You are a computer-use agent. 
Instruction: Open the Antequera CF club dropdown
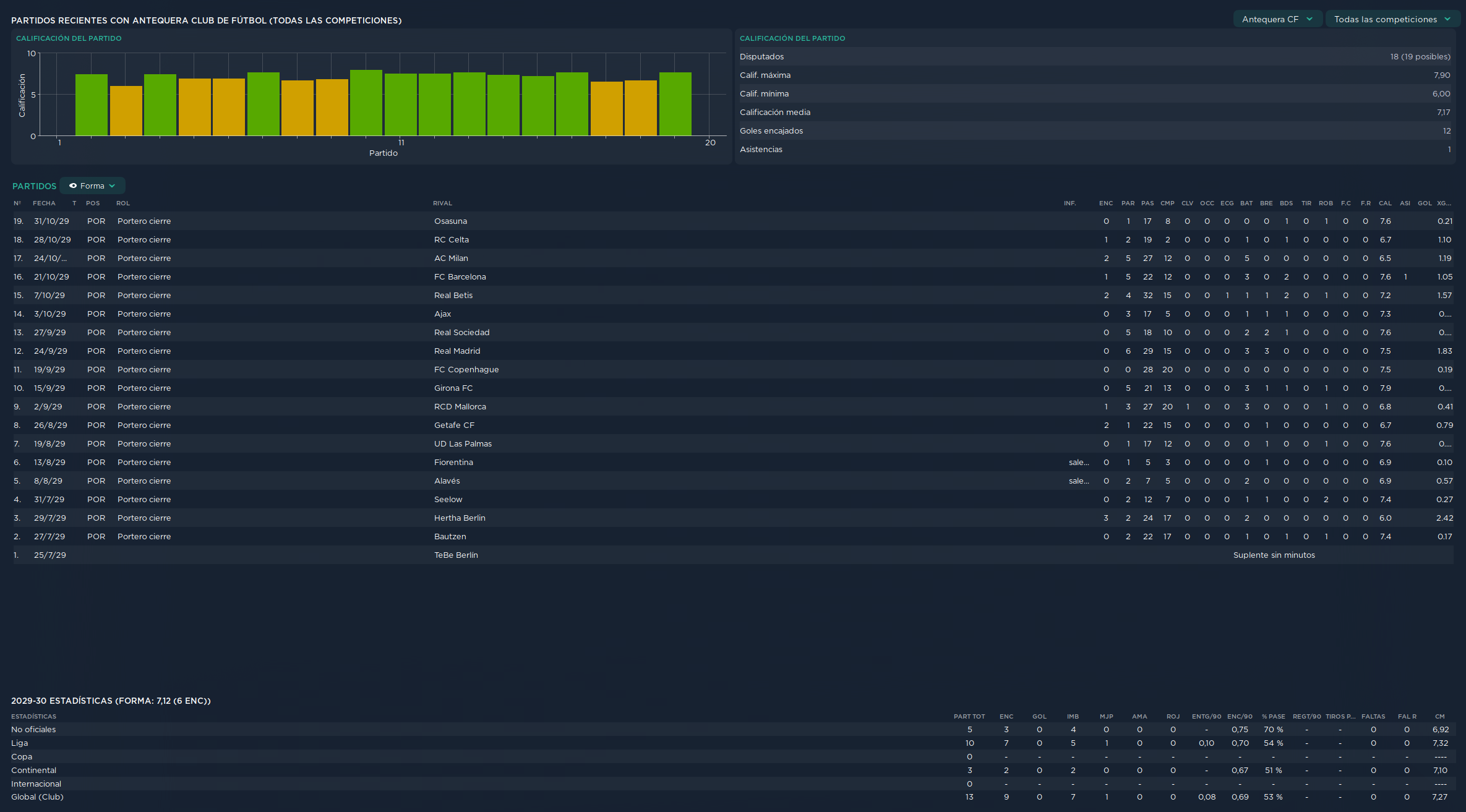point(1277,19)
